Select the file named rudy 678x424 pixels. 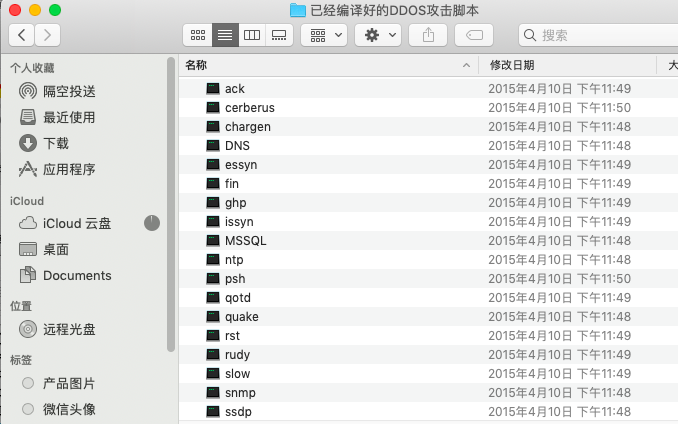tap(237, 355)
